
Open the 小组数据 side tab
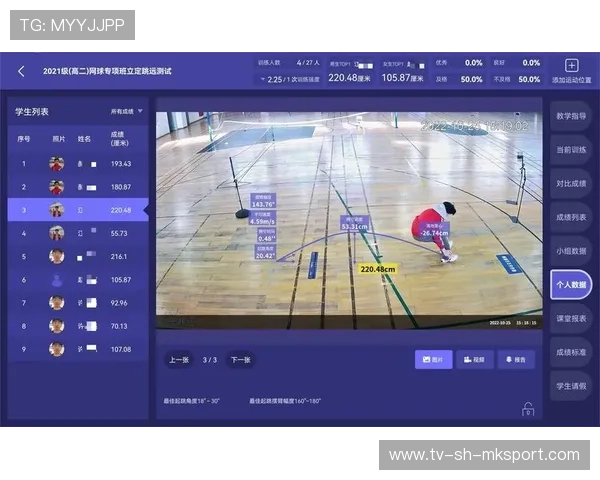point(571,251)
